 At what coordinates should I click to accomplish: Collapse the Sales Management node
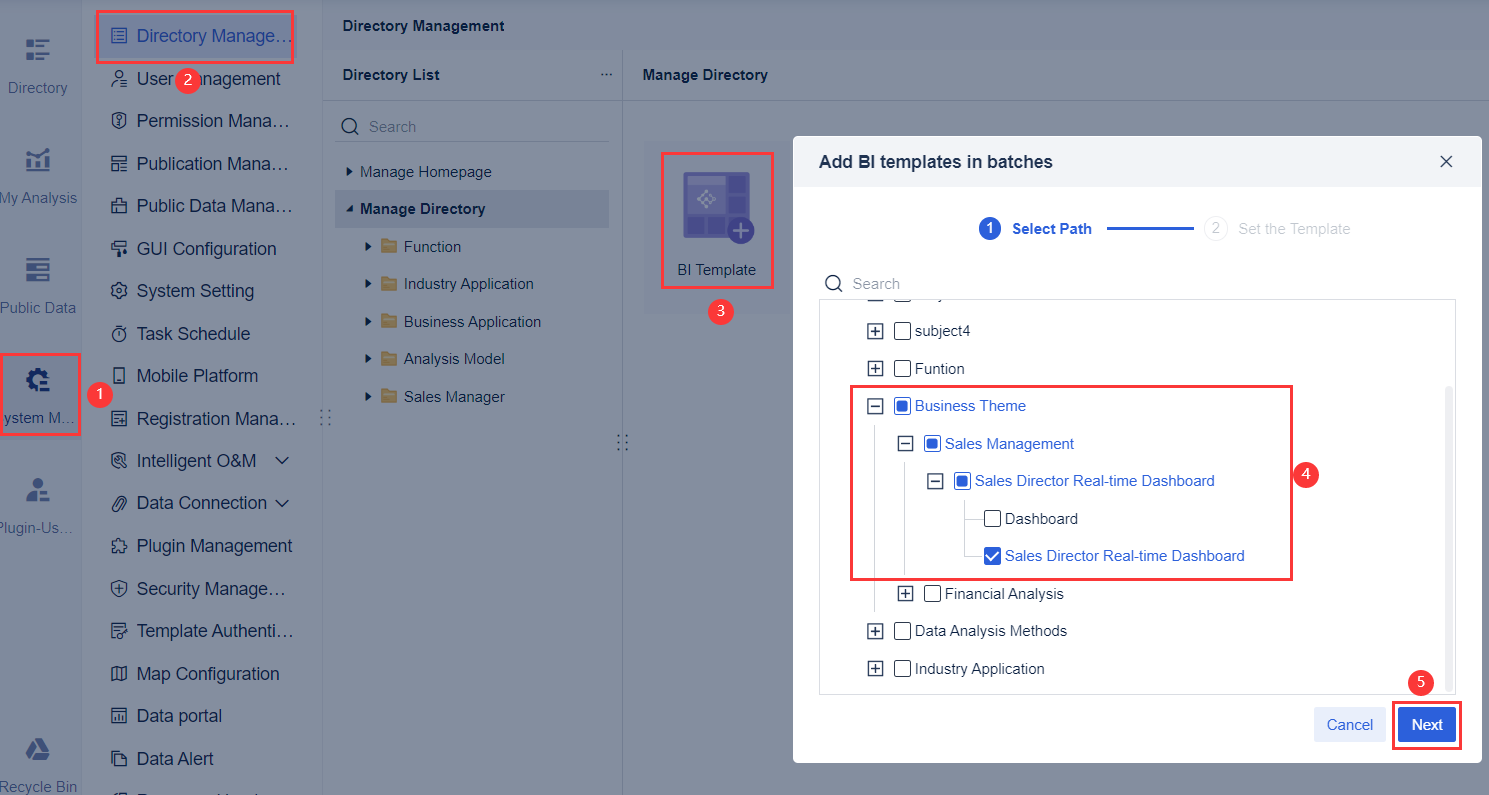coord(905,444)
